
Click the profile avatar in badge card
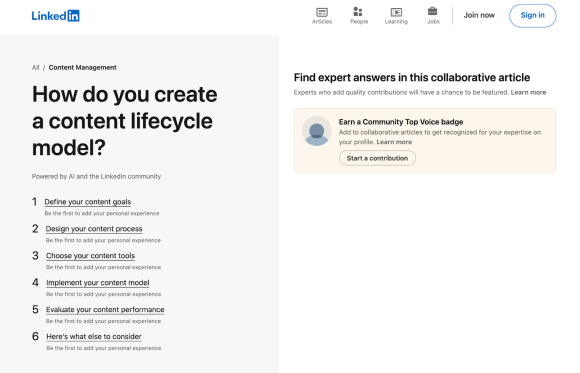(316, 131)
